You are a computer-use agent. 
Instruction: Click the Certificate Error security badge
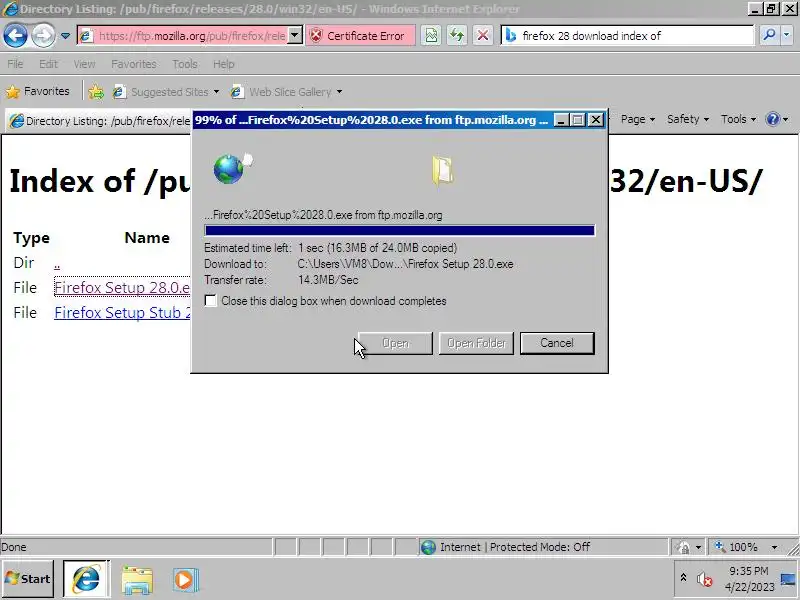360,36
